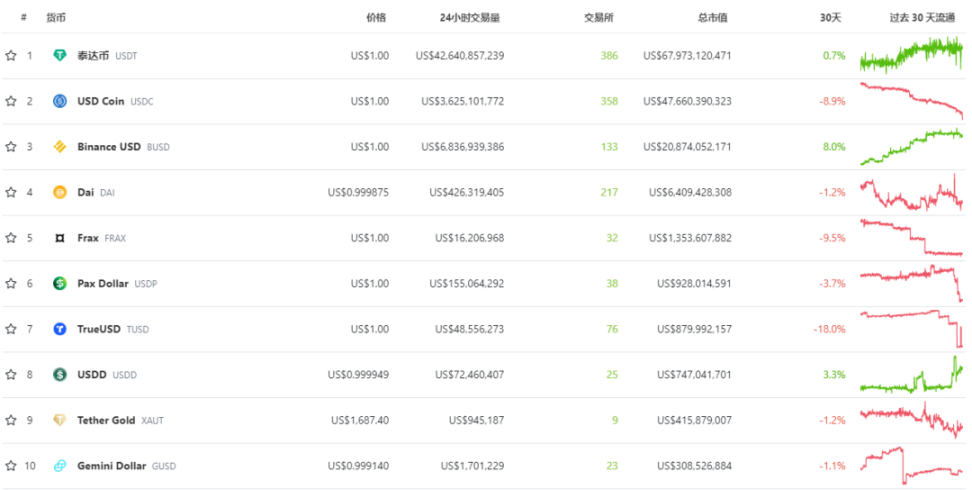Click the Binance USD yellow logo

click(x=60, y=146)
